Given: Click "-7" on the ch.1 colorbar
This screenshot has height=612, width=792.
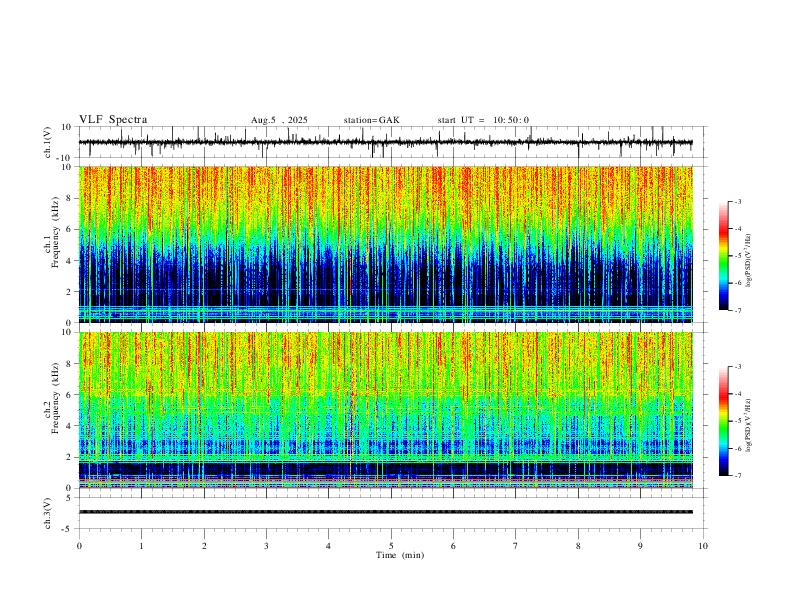Looking at the screenshot, I should point(737,311).
